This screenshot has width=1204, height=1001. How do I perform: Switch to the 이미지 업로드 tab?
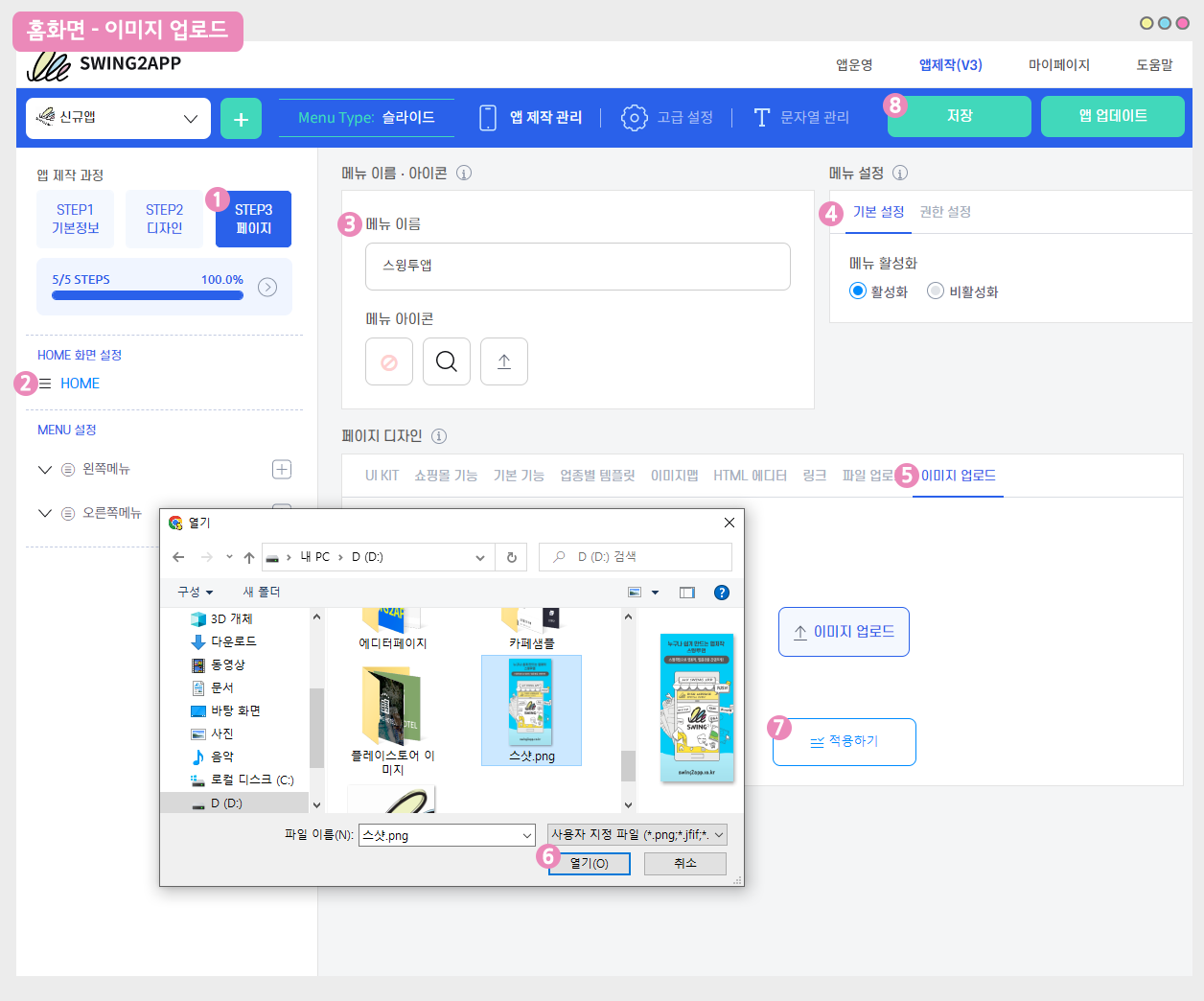coord(958,476)
